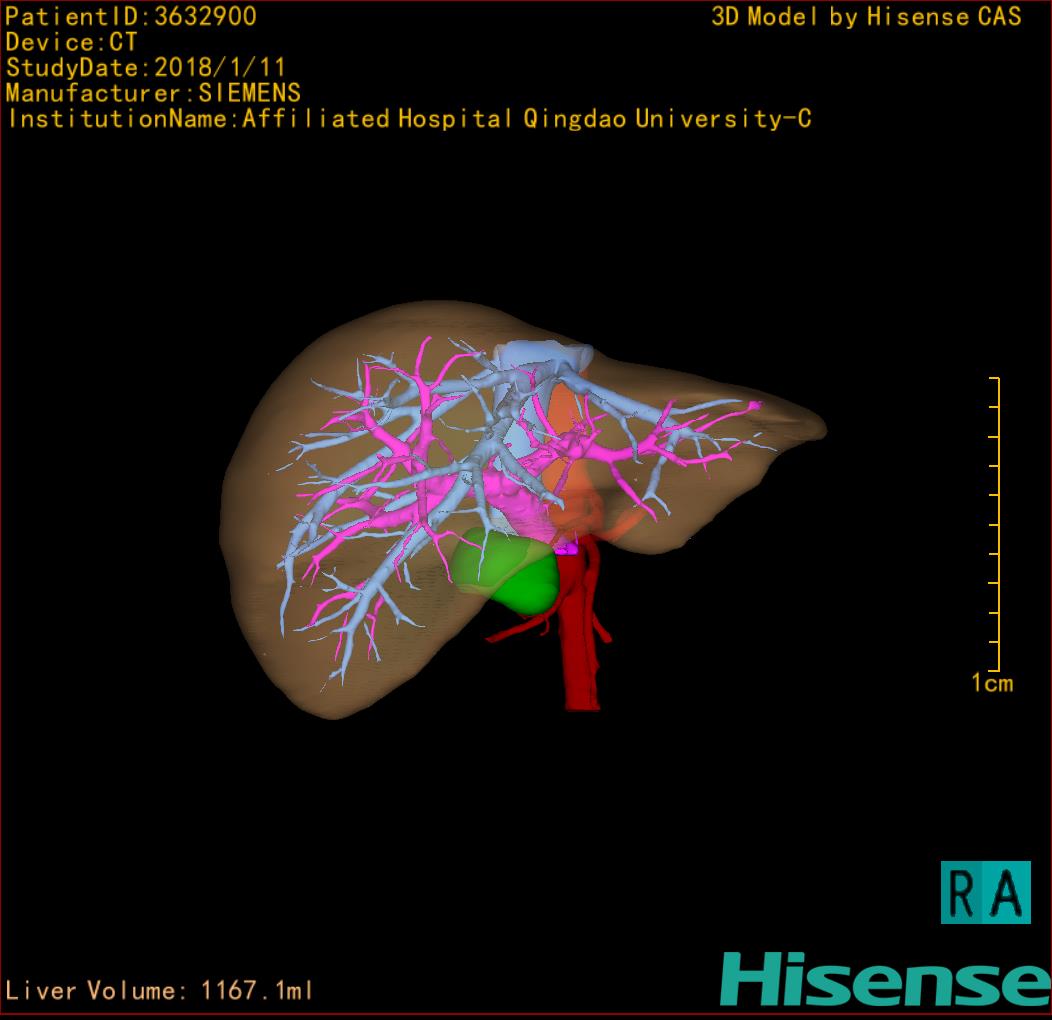The height and width of the screenshot is (1020, 1052).
Task: Select the green gallbladder in the model
Action: click(x=508, y=575)
